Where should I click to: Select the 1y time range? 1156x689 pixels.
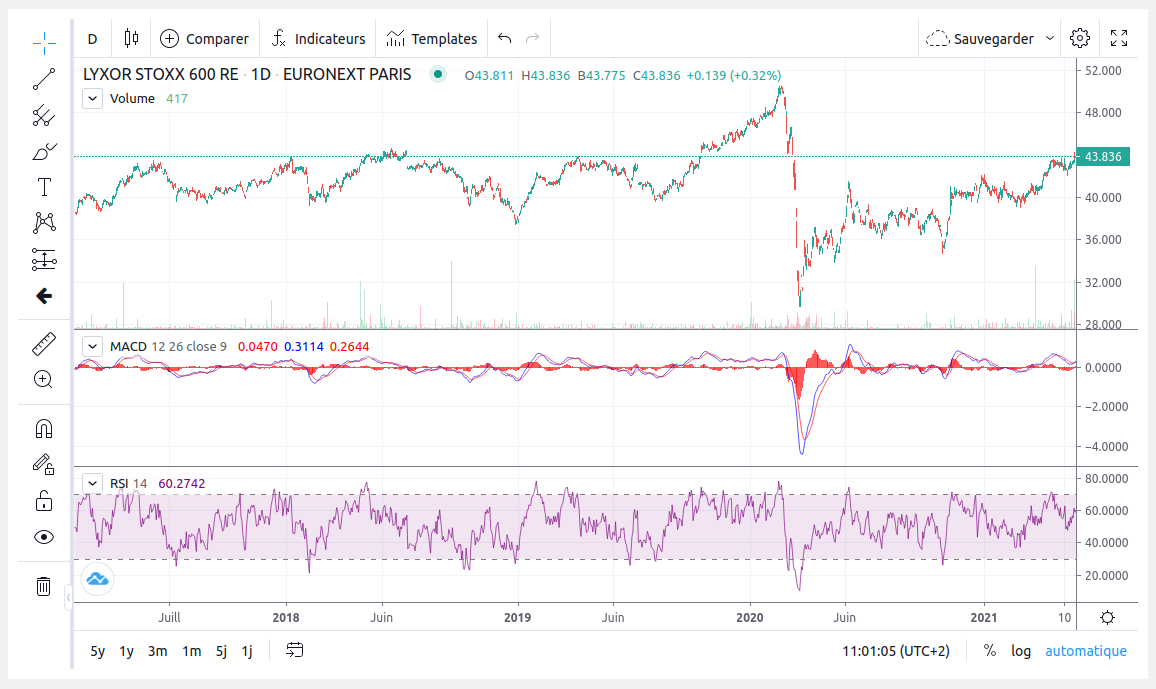tap(127, 651)
